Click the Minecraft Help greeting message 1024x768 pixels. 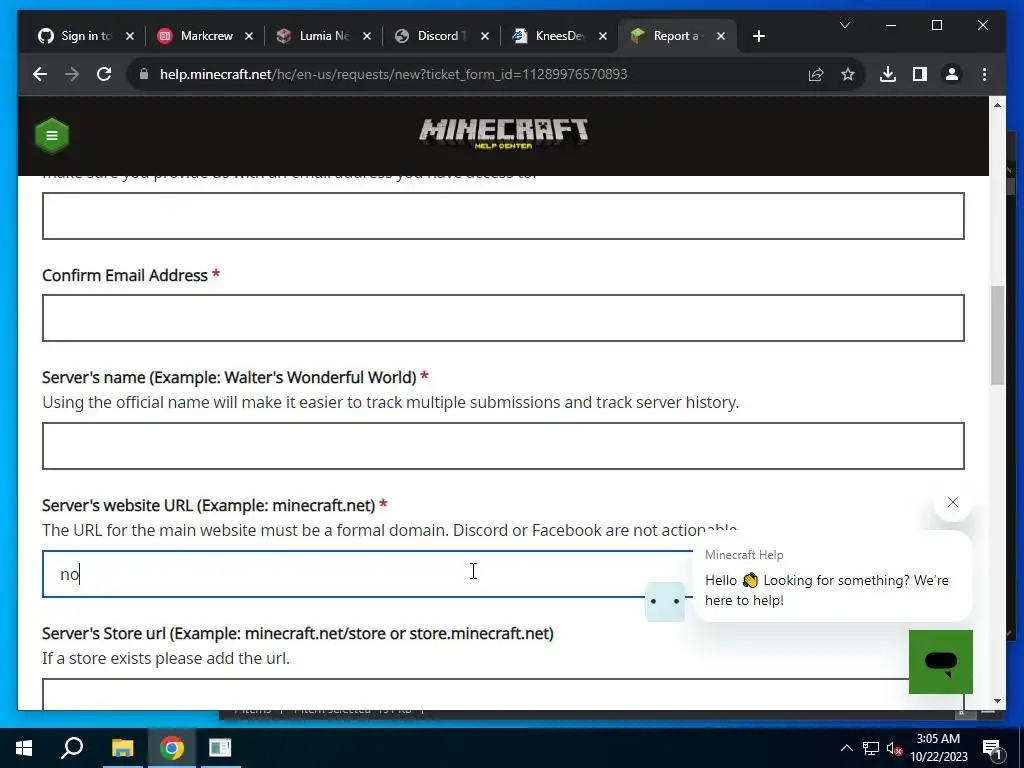click(827, 590)
